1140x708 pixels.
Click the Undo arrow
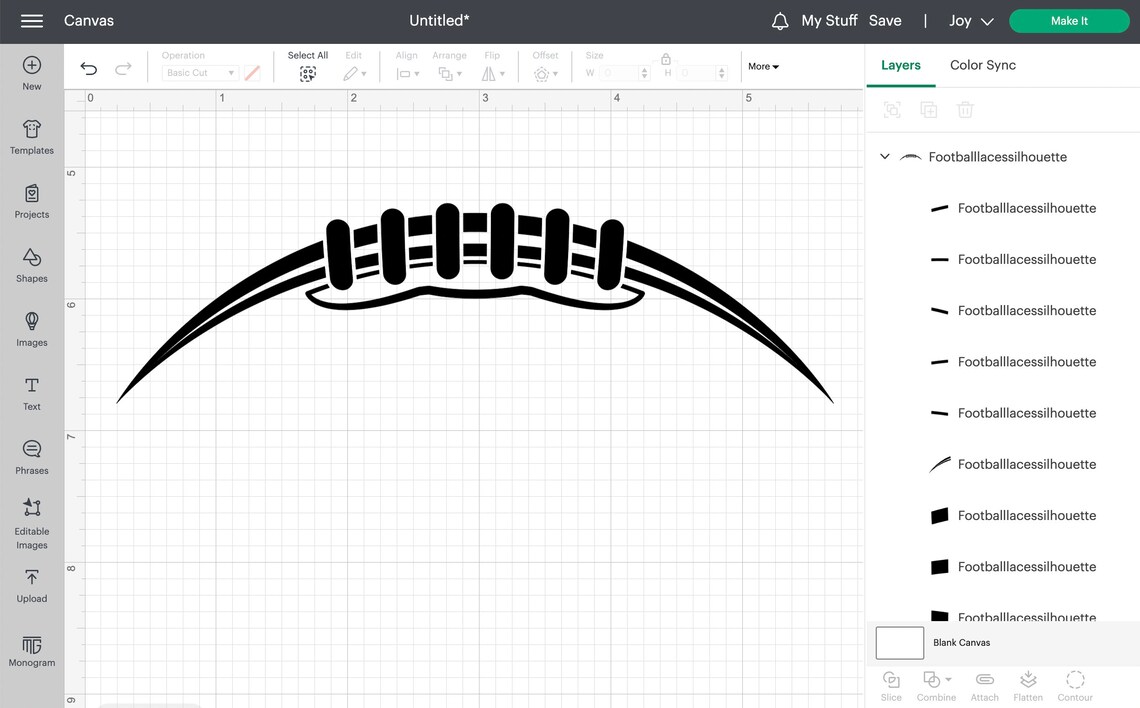[x=88, y=68]
